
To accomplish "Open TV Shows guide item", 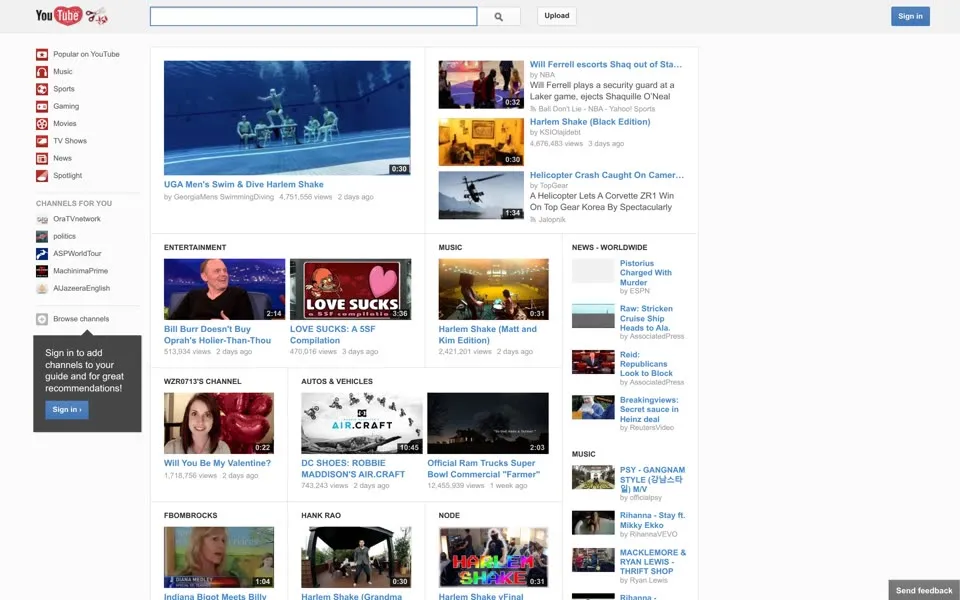I will [x=70, y=141].
